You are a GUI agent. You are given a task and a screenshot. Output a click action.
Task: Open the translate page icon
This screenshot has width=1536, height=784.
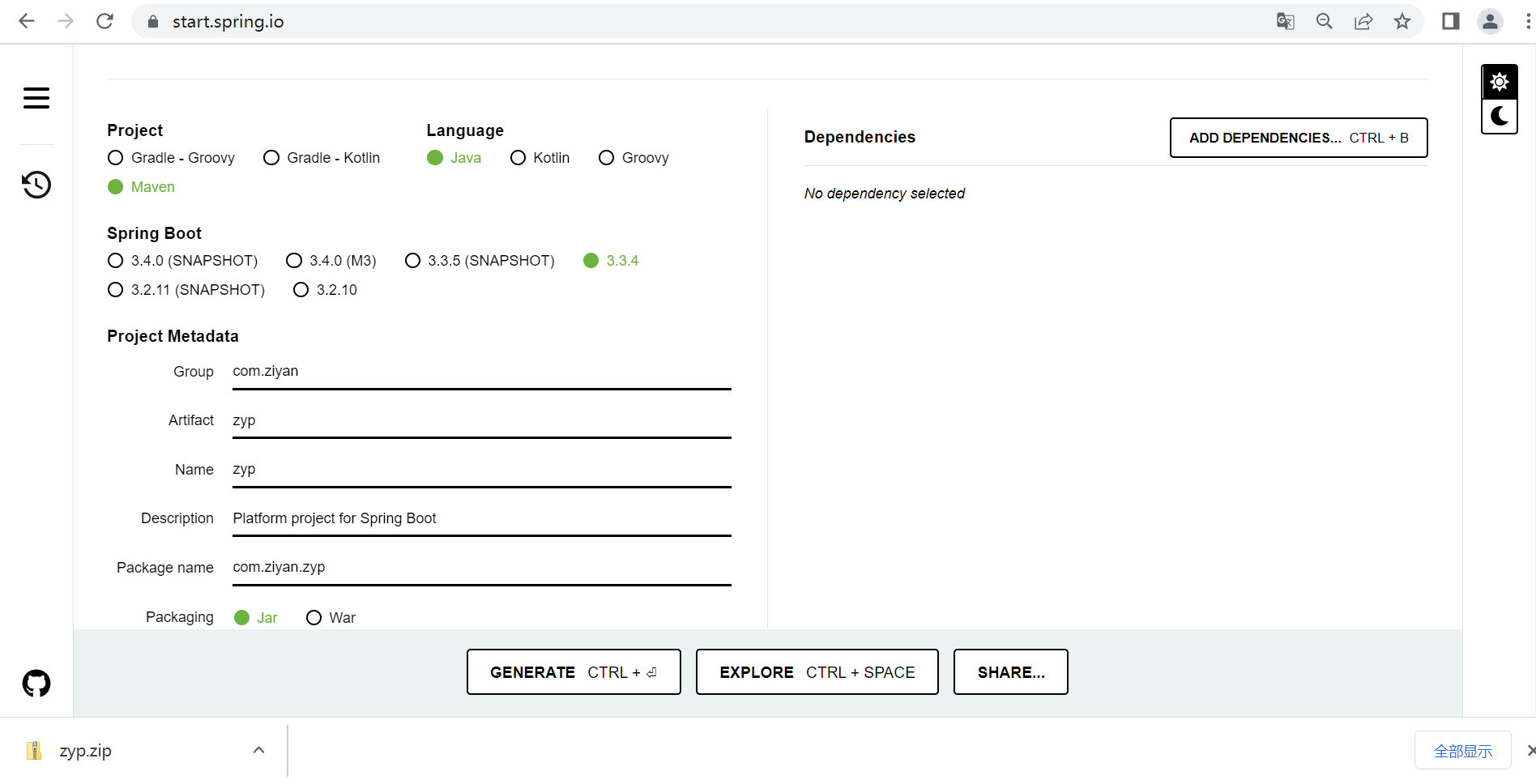coord(1286,21)
